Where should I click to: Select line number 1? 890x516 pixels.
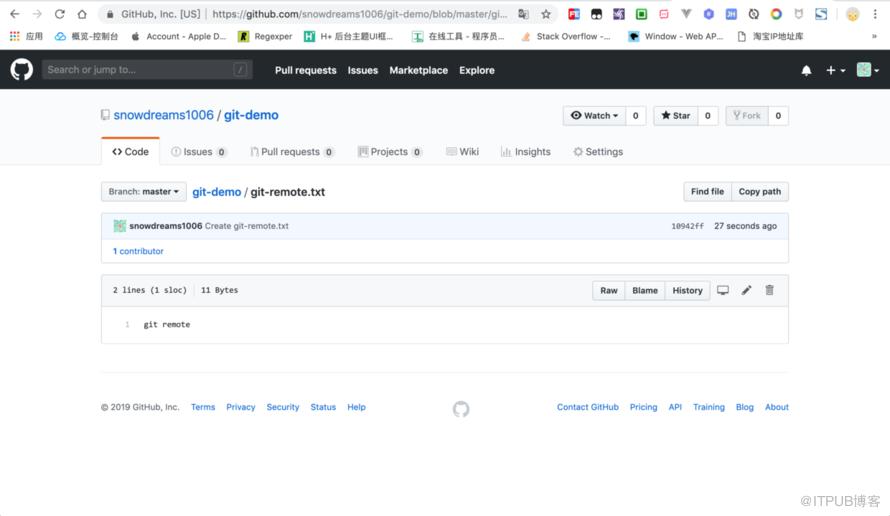127,325
